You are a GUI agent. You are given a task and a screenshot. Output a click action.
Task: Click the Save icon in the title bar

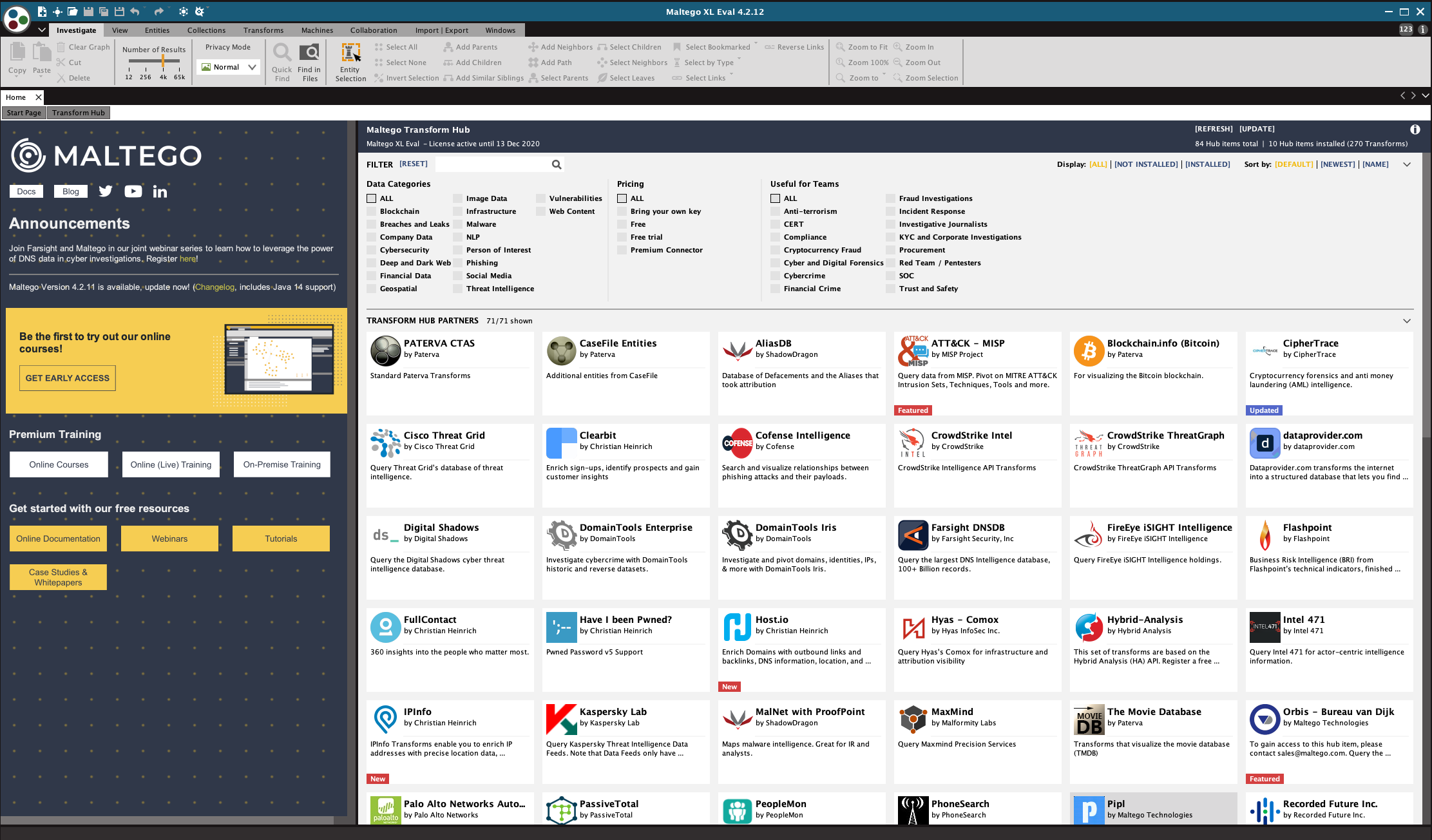coord(88,12)
